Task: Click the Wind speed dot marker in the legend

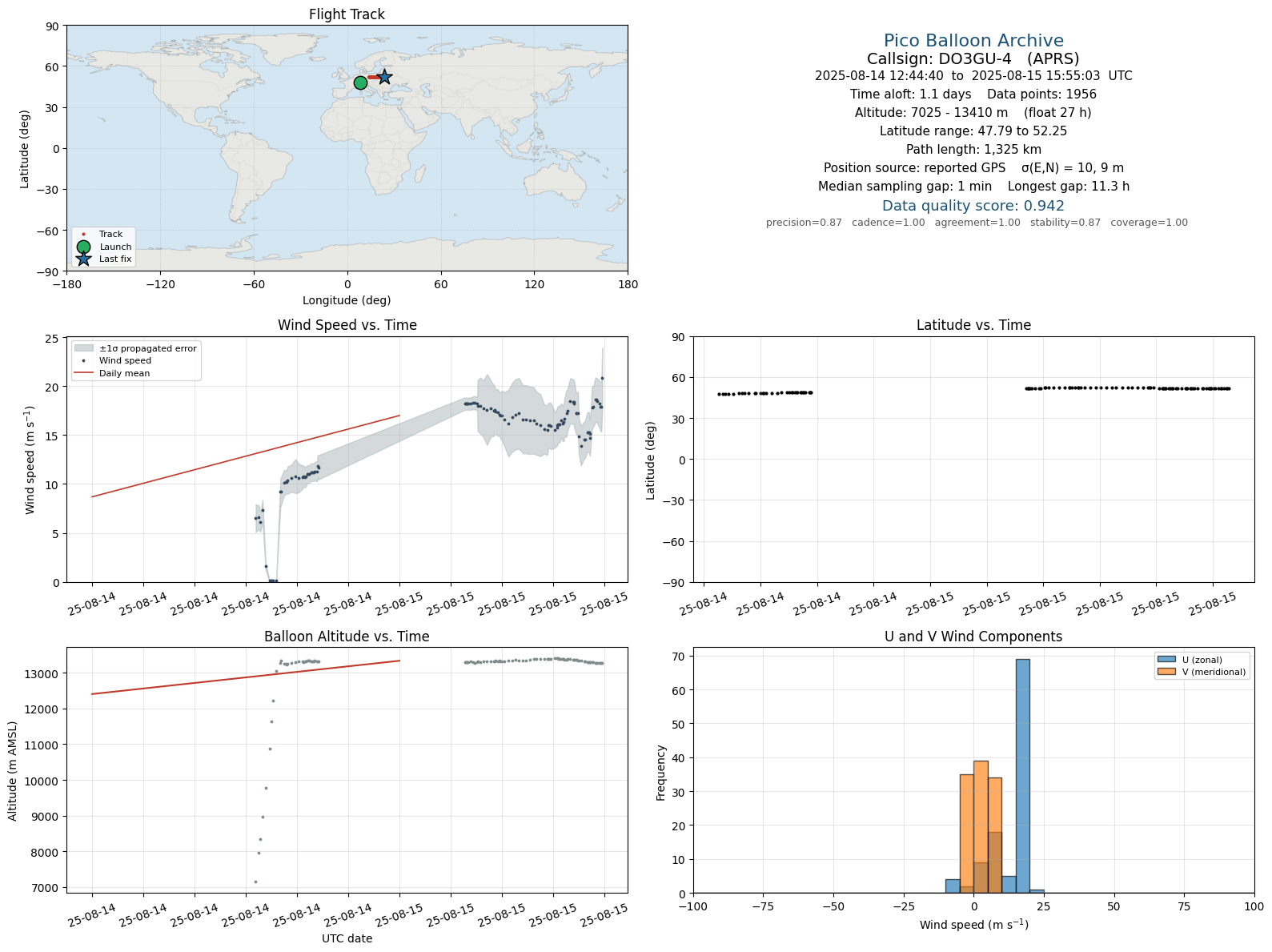Action: (84, 361)
